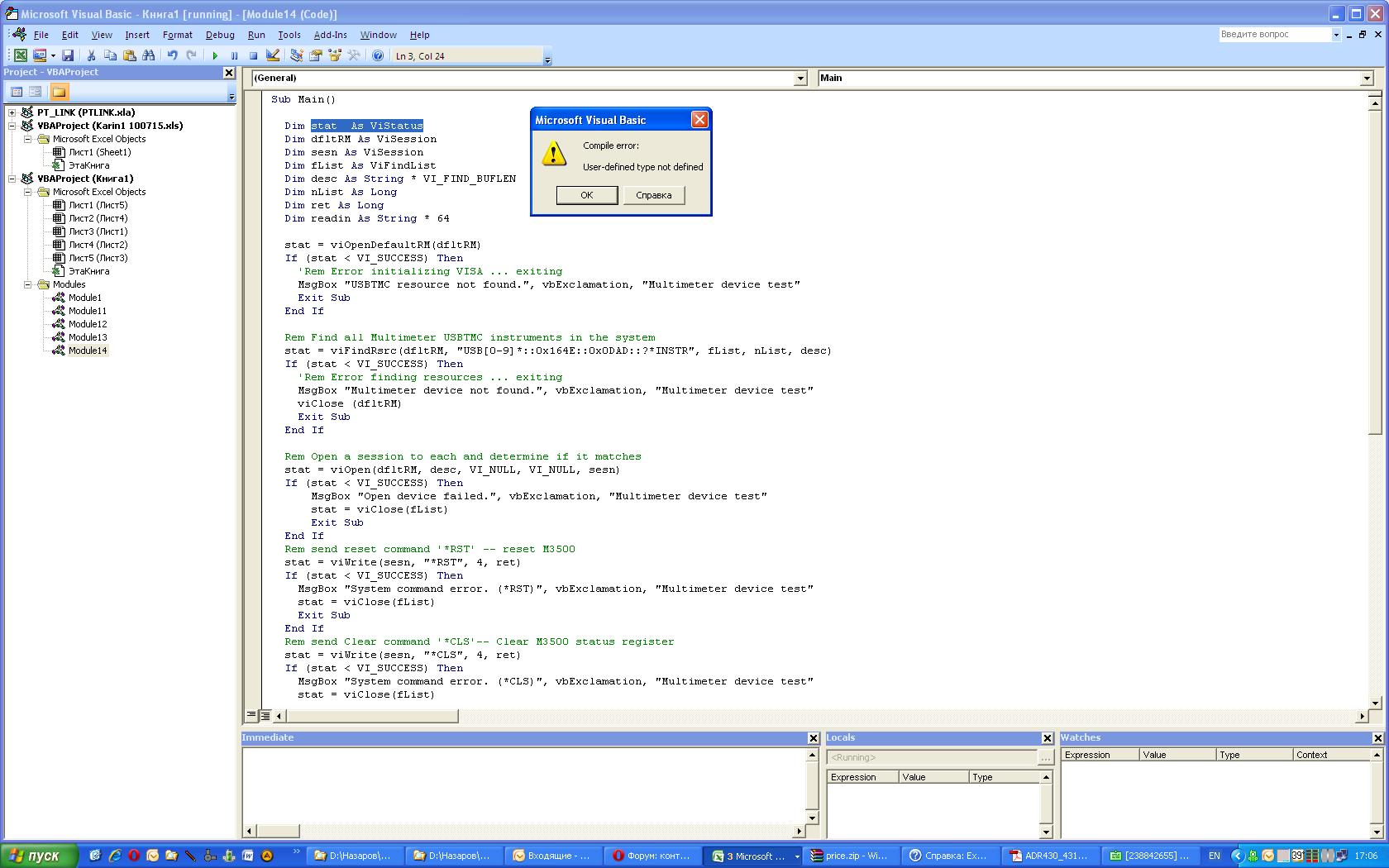Click the Справка button in error dialog

click(653, 195)
